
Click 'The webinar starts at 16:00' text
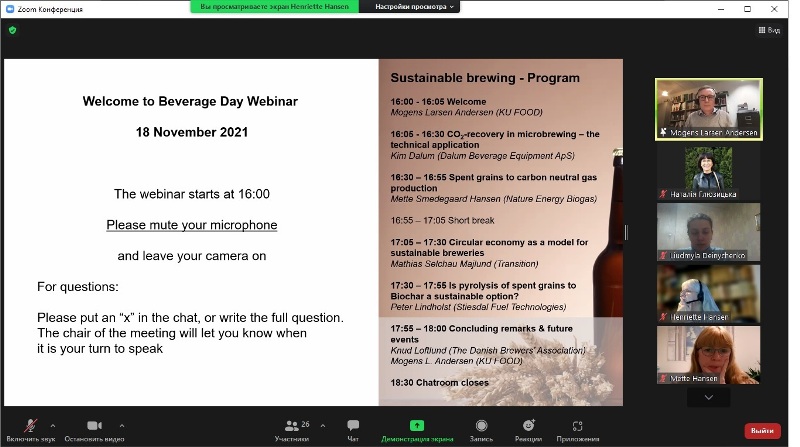pos(192,194)
